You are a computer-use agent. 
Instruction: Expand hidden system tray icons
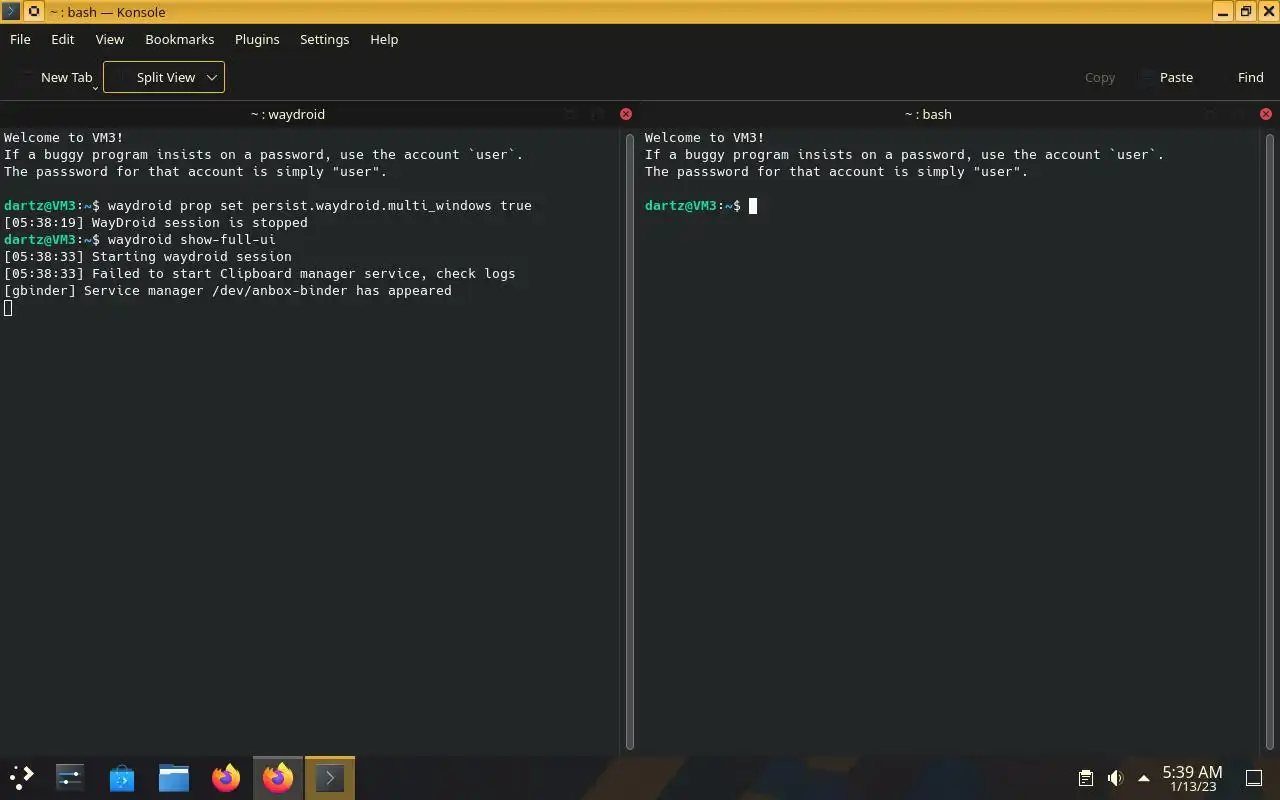(1144, 778)
